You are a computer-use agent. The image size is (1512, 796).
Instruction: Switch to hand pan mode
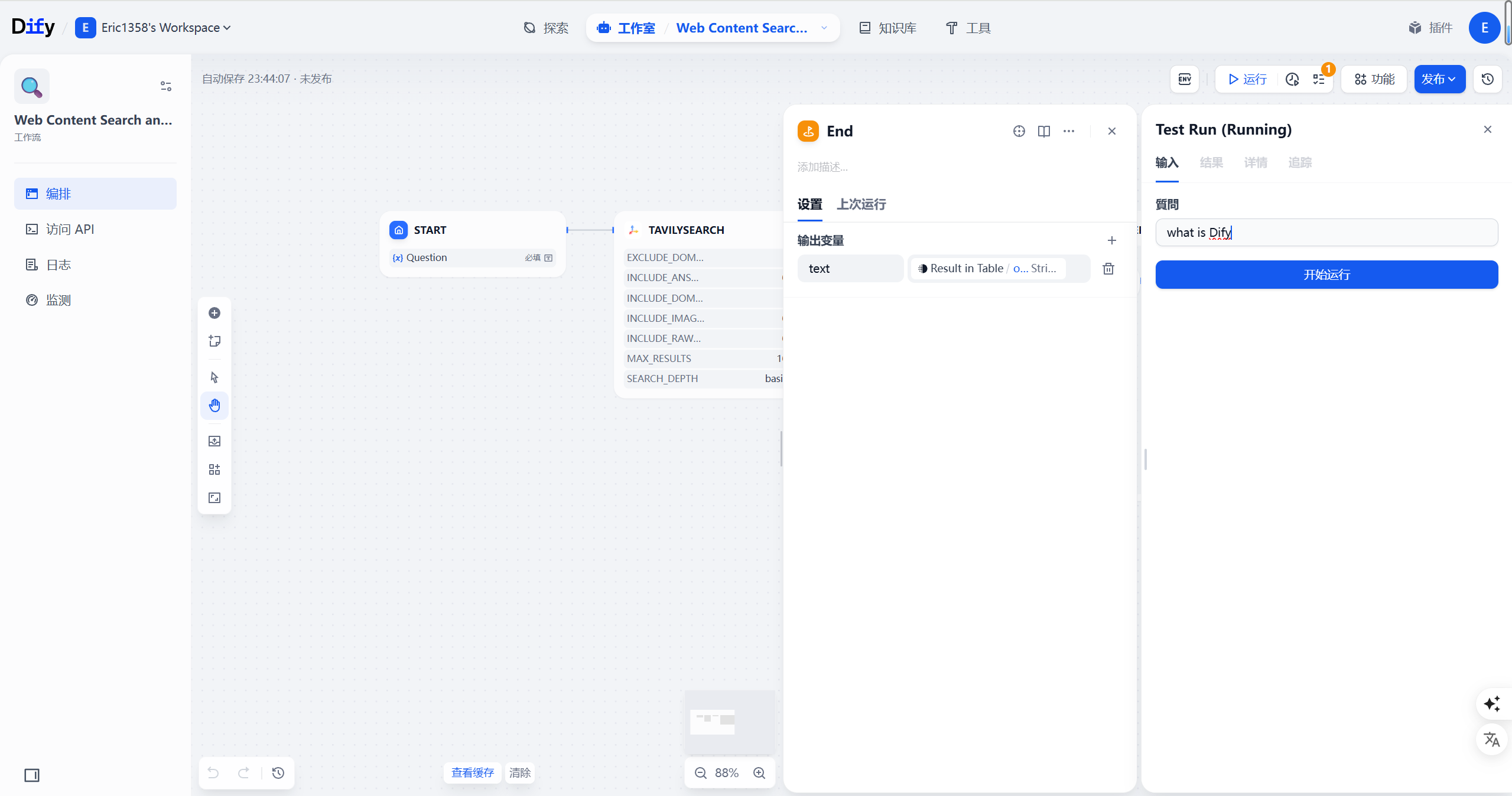pos(214,406)
